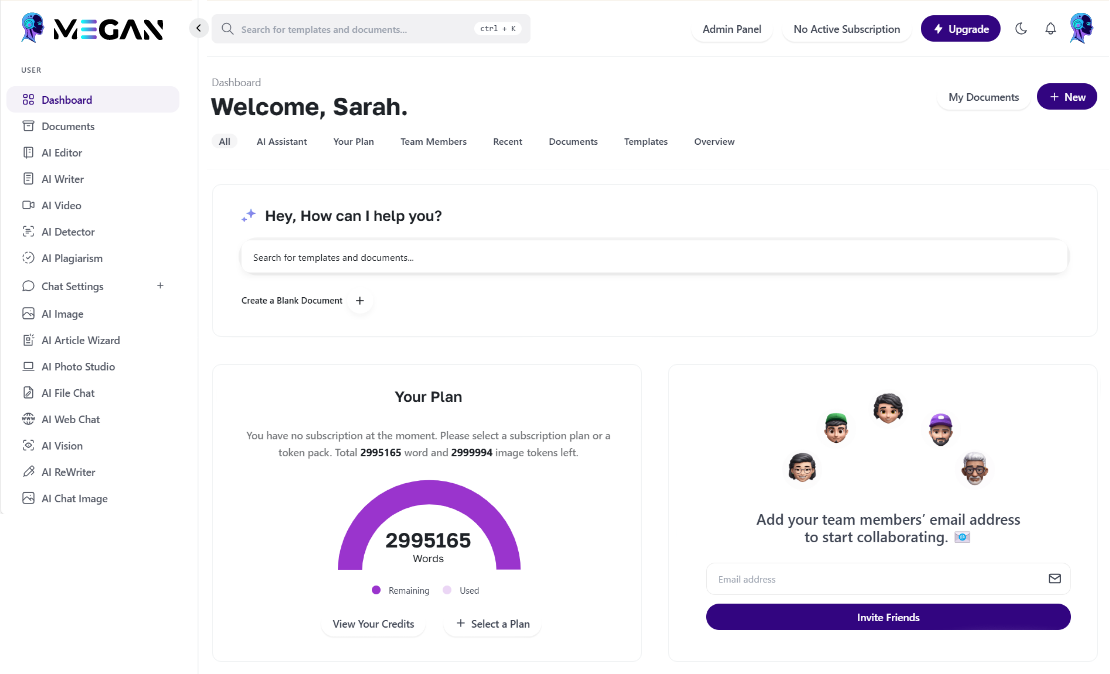The height and width of the screenshot is (674, 1110).
Task: Open notifications via the bell icon
Action: click(1051, 29)
